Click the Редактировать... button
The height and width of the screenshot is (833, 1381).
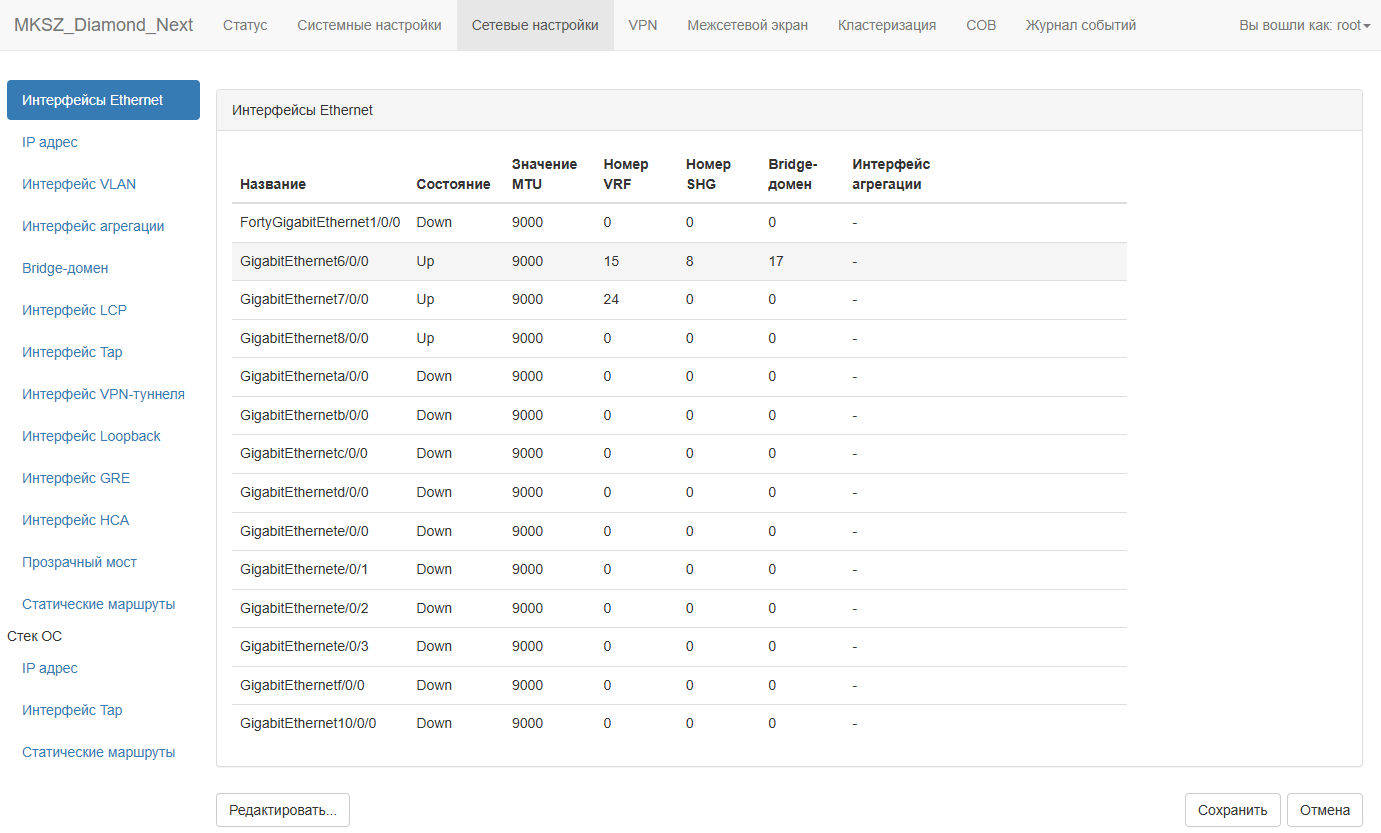[x=283, y=810]
